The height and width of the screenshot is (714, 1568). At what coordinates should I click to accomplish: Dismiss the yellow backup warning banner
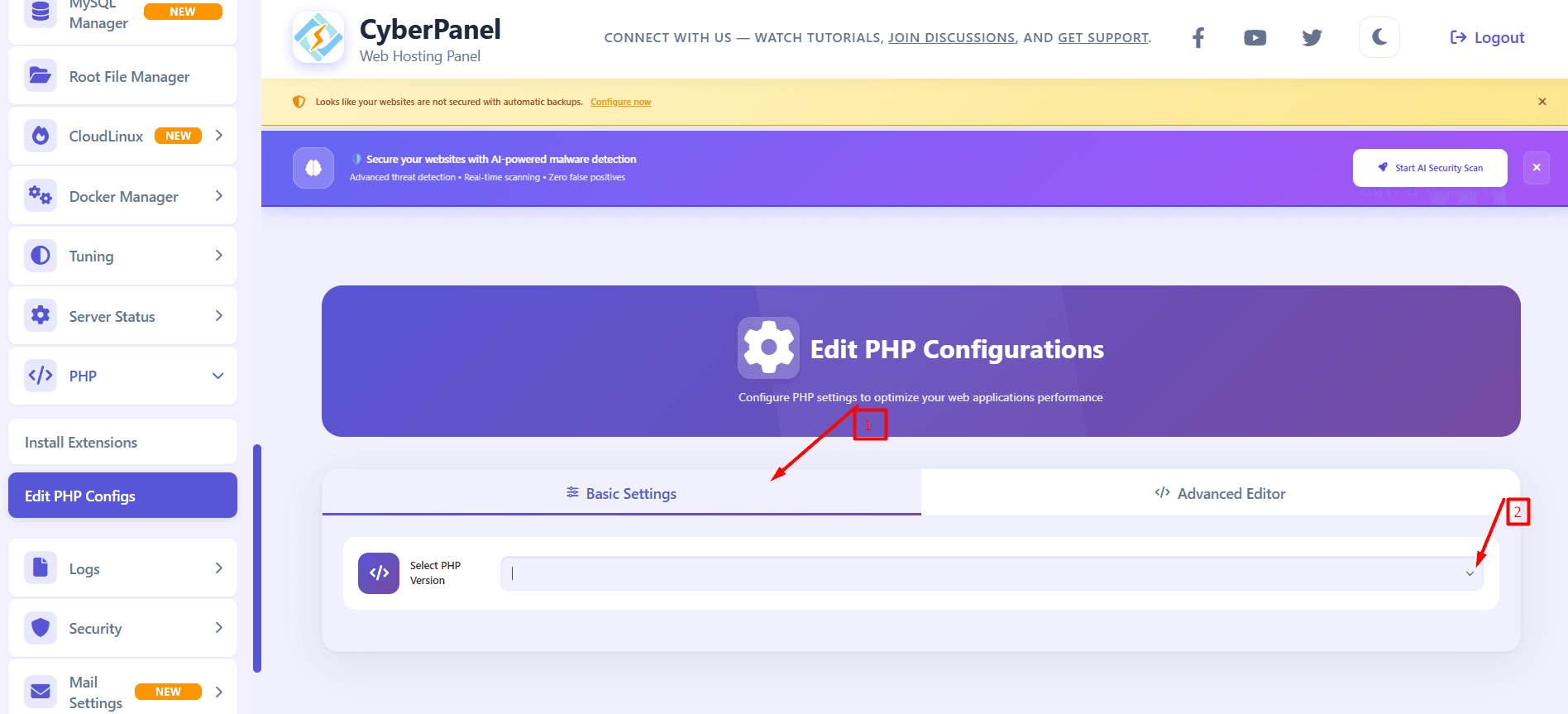click(x=1542, y=102)
